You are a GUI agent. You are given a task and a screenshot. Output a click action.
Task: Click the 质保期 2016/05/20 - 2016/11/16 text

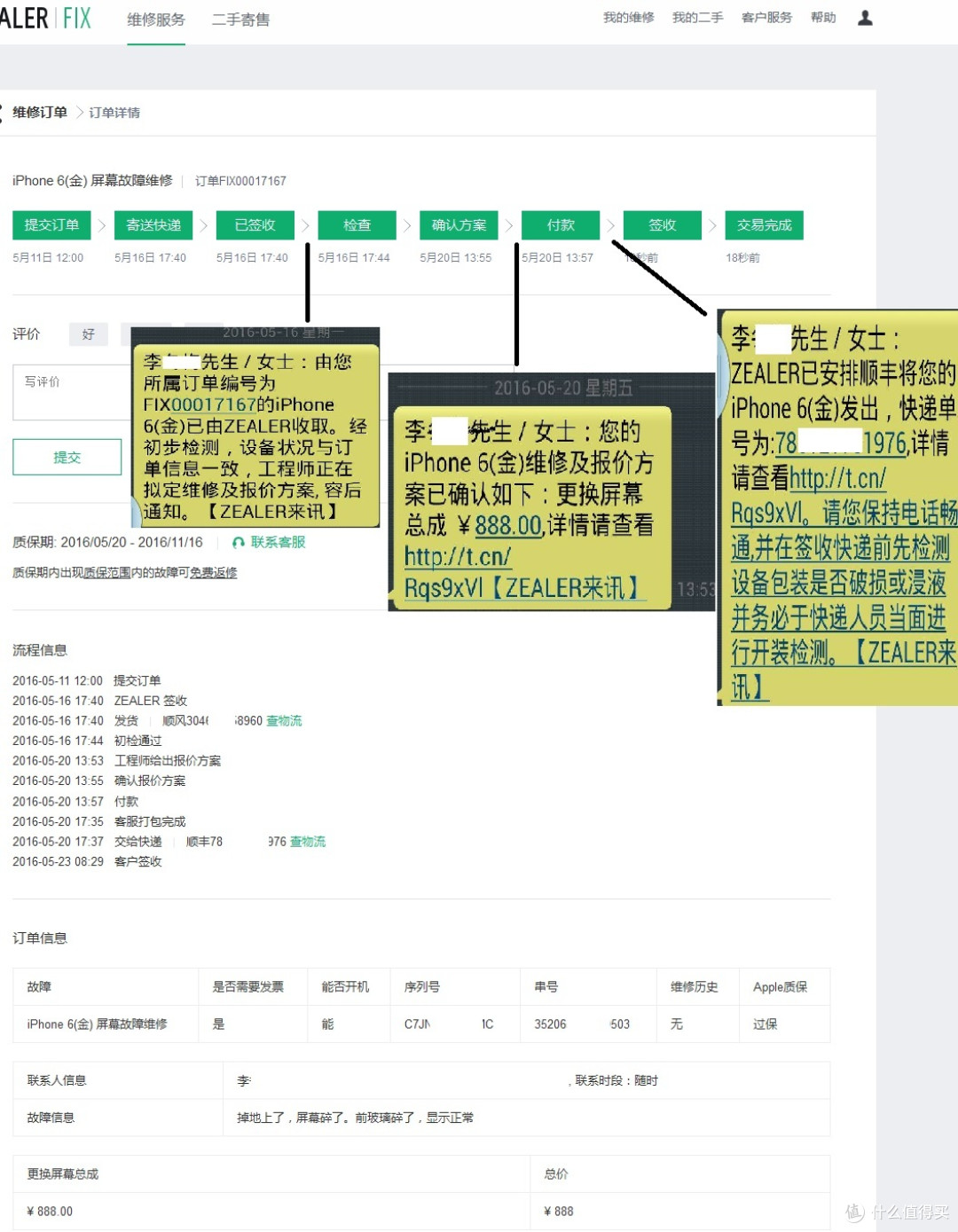click(107, 542)
